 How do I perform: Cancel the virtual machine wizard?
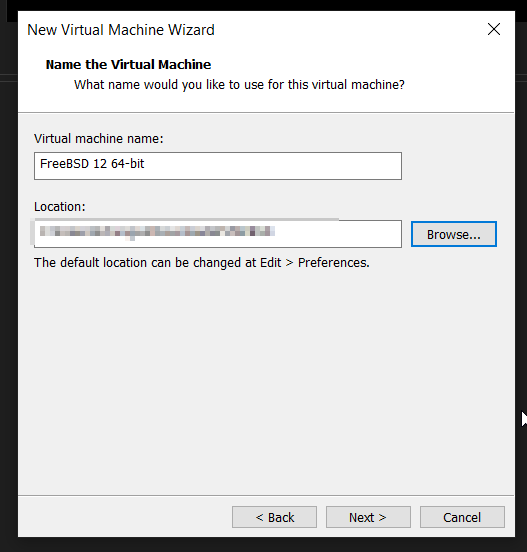click(462, 517)
